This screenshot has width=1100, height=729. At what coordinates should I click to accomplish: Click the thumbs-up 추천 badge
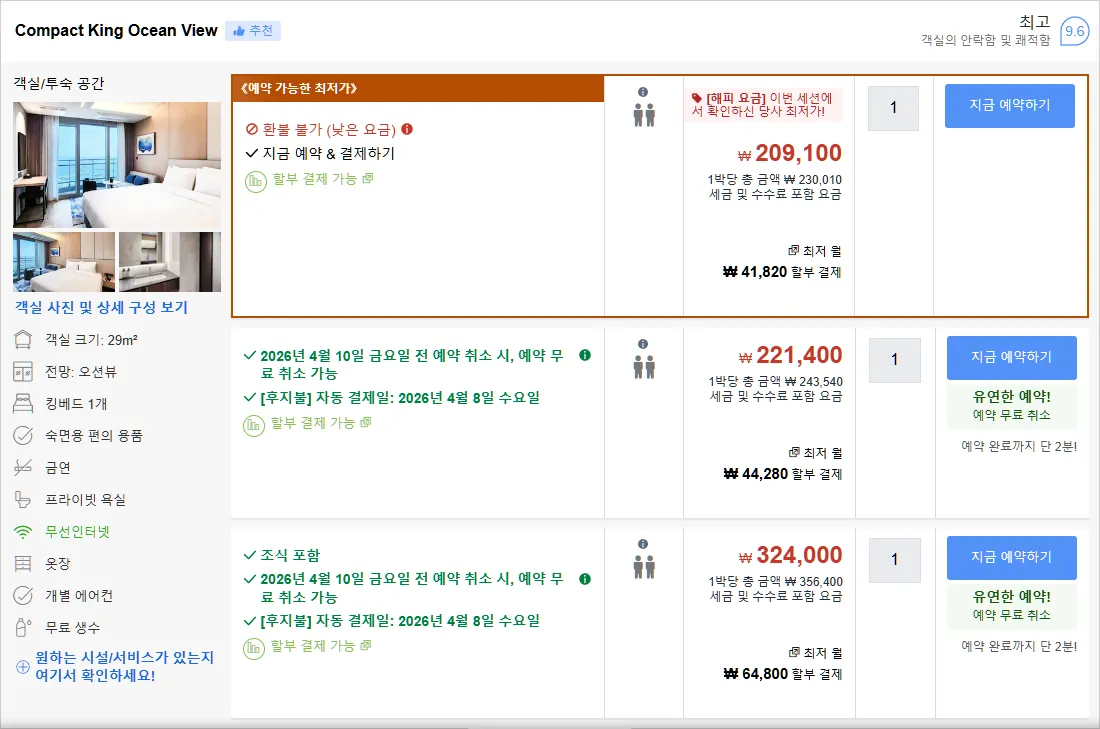click(253, 31)
